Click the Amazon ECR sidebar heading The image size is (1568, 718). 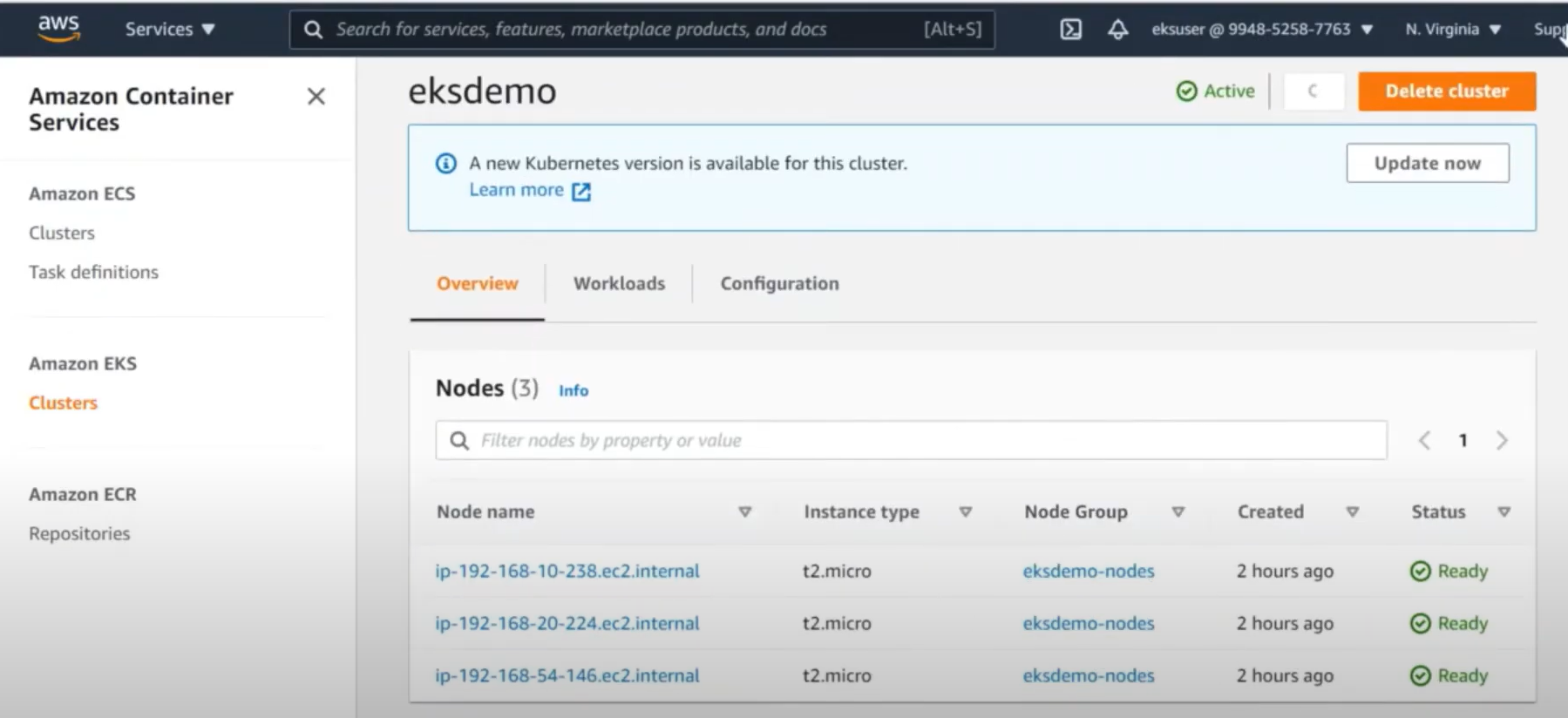(83, 494)
